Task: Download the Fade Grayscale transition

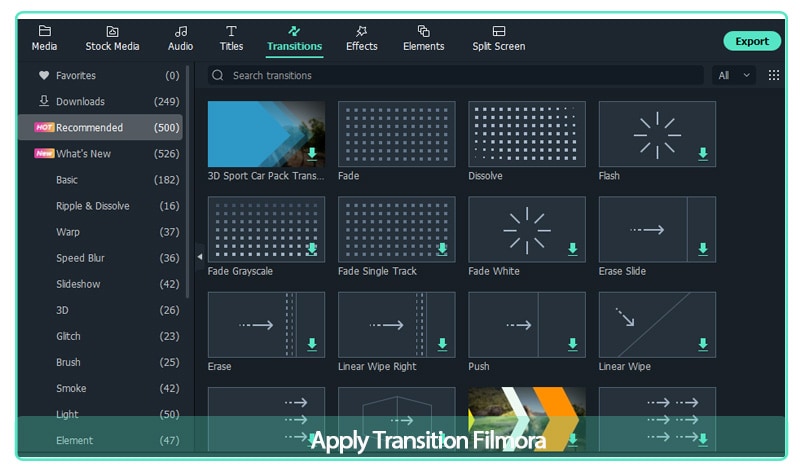Action: point(312,249)
